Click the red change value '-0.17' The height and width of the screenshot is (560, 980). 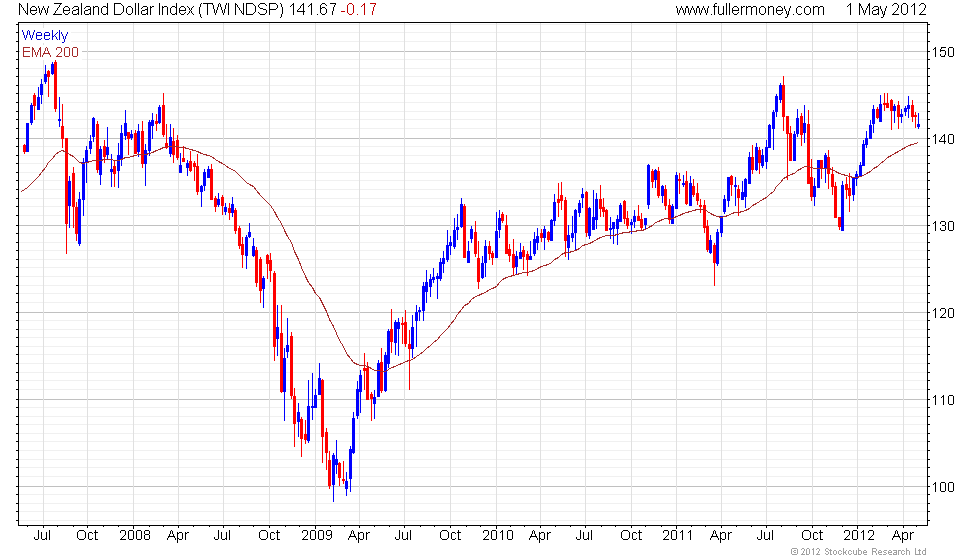[359, 9]
